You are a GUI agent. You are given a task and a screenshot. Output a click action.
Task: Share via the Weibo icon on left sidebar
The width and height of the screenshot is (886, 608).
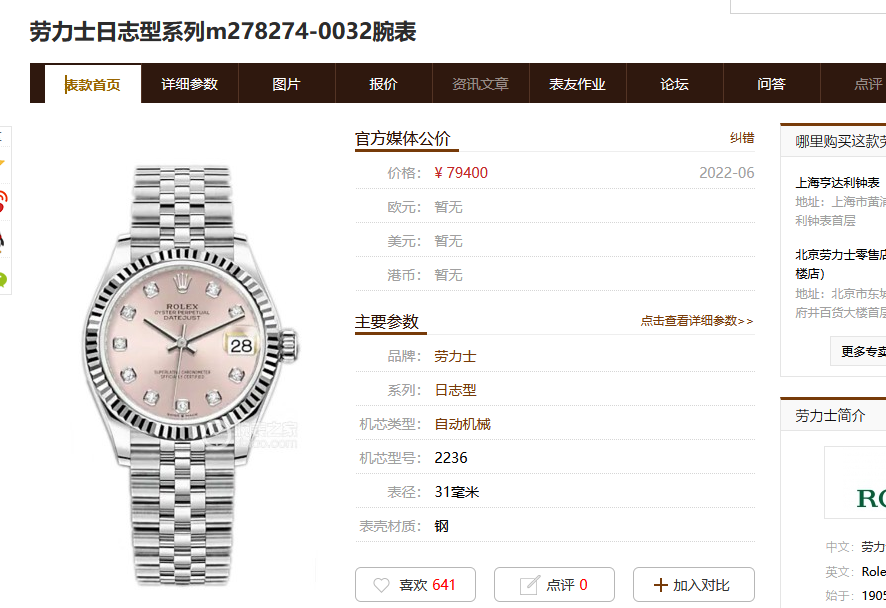click(3, 201)
